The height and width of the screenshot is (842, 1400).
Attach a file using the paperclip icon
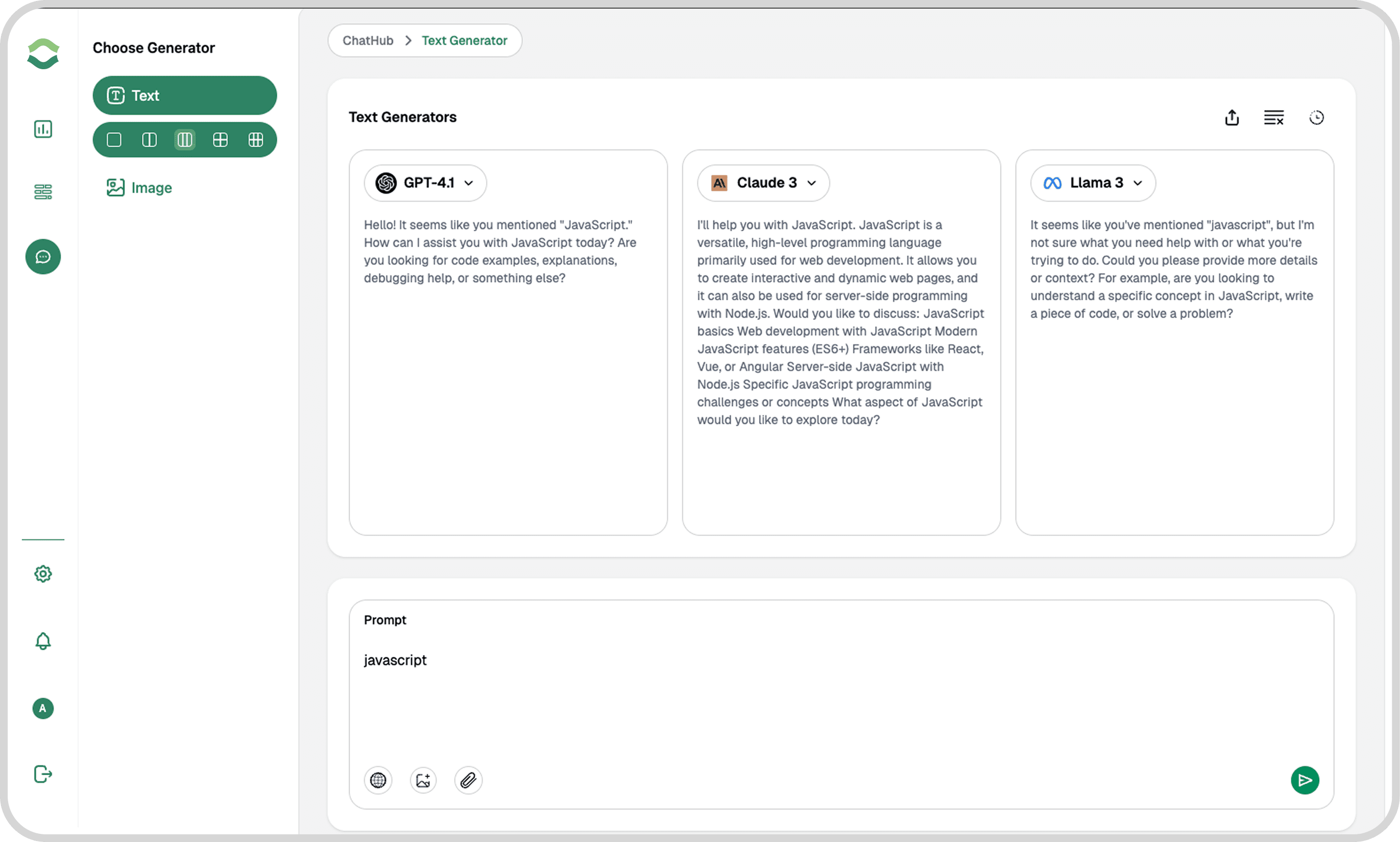[468, 780]
